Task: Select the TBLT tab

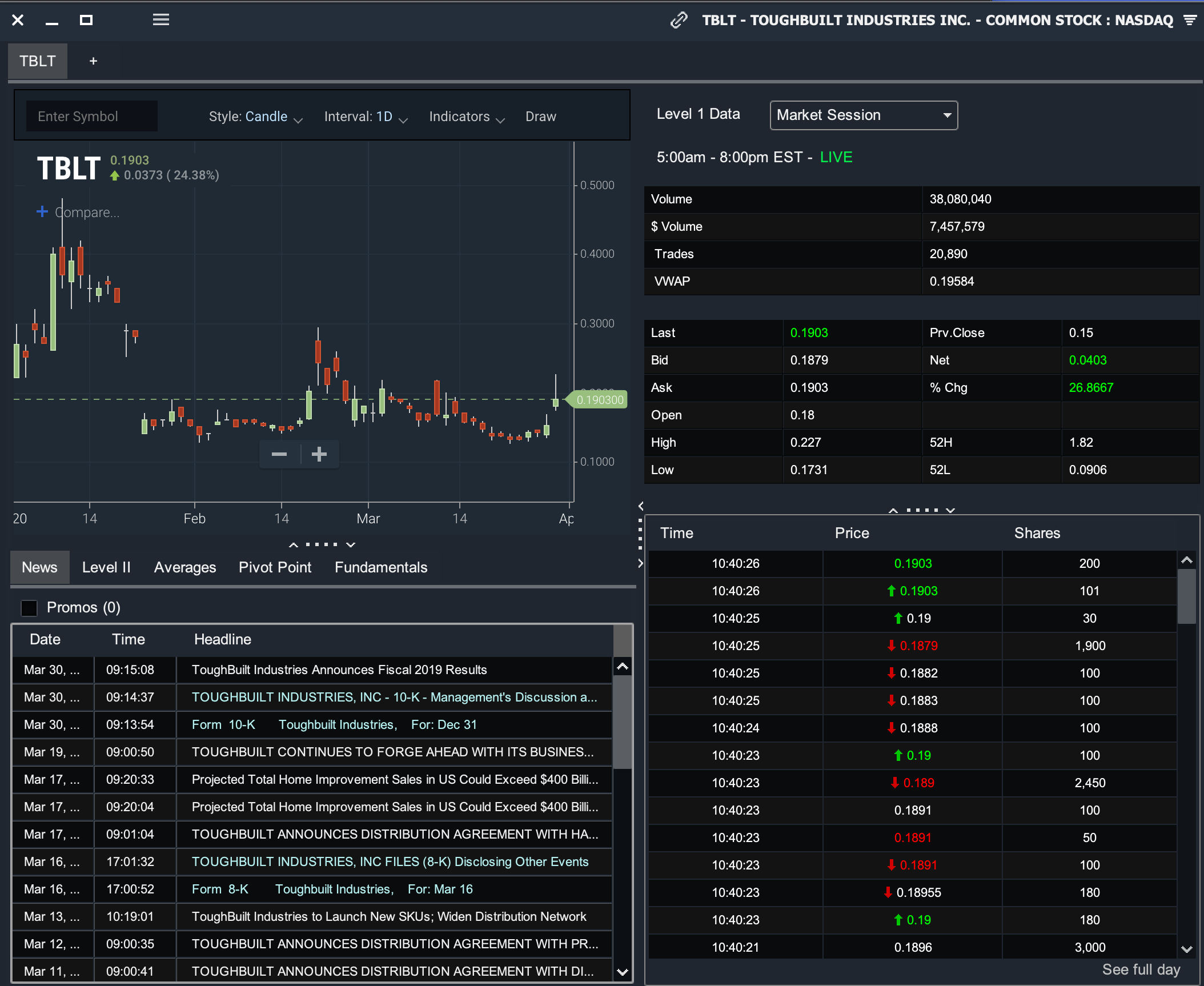Action: coord(38,61)
